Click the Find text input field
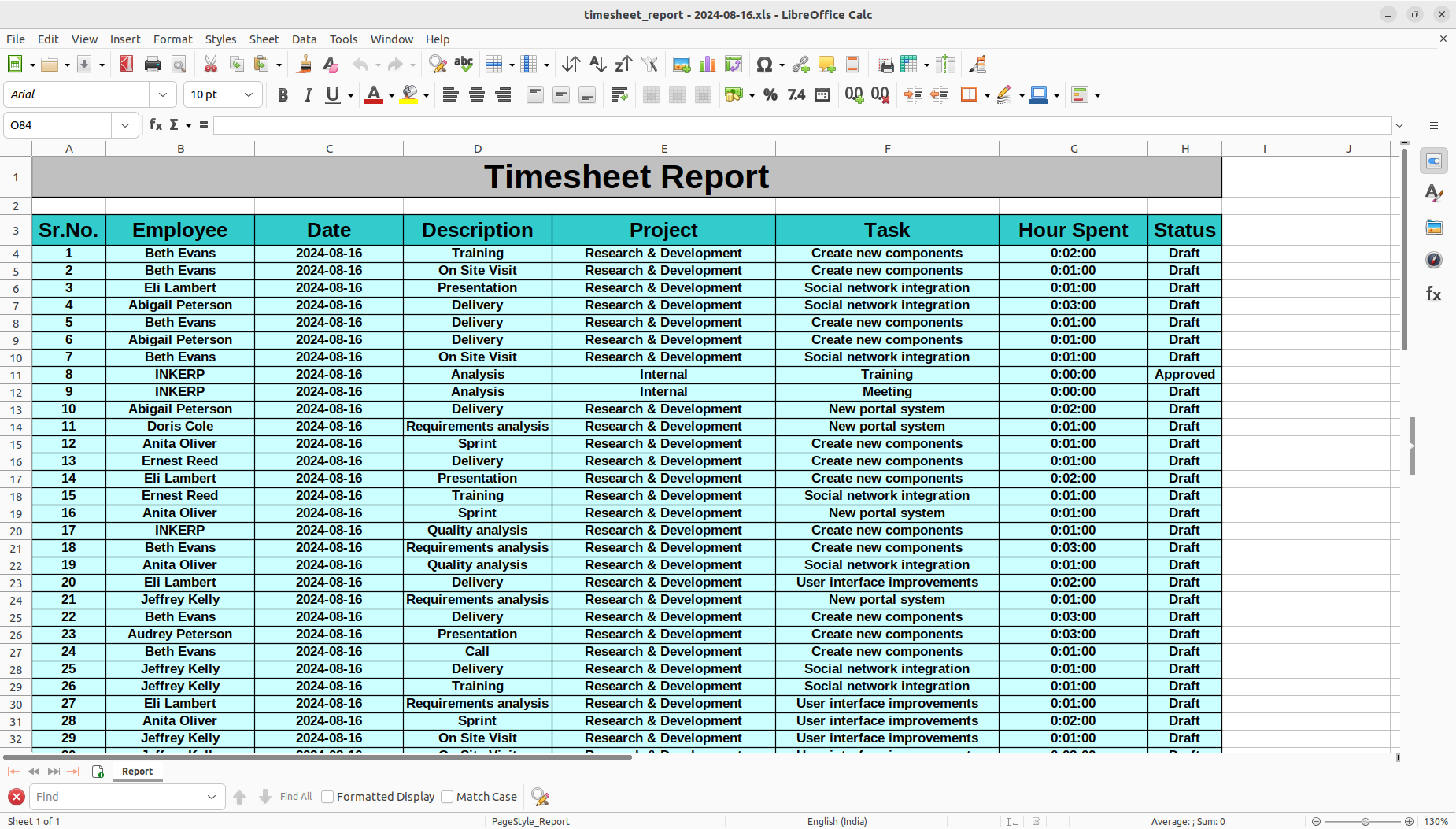This screenshot has width=1456, height=829. 113,797
